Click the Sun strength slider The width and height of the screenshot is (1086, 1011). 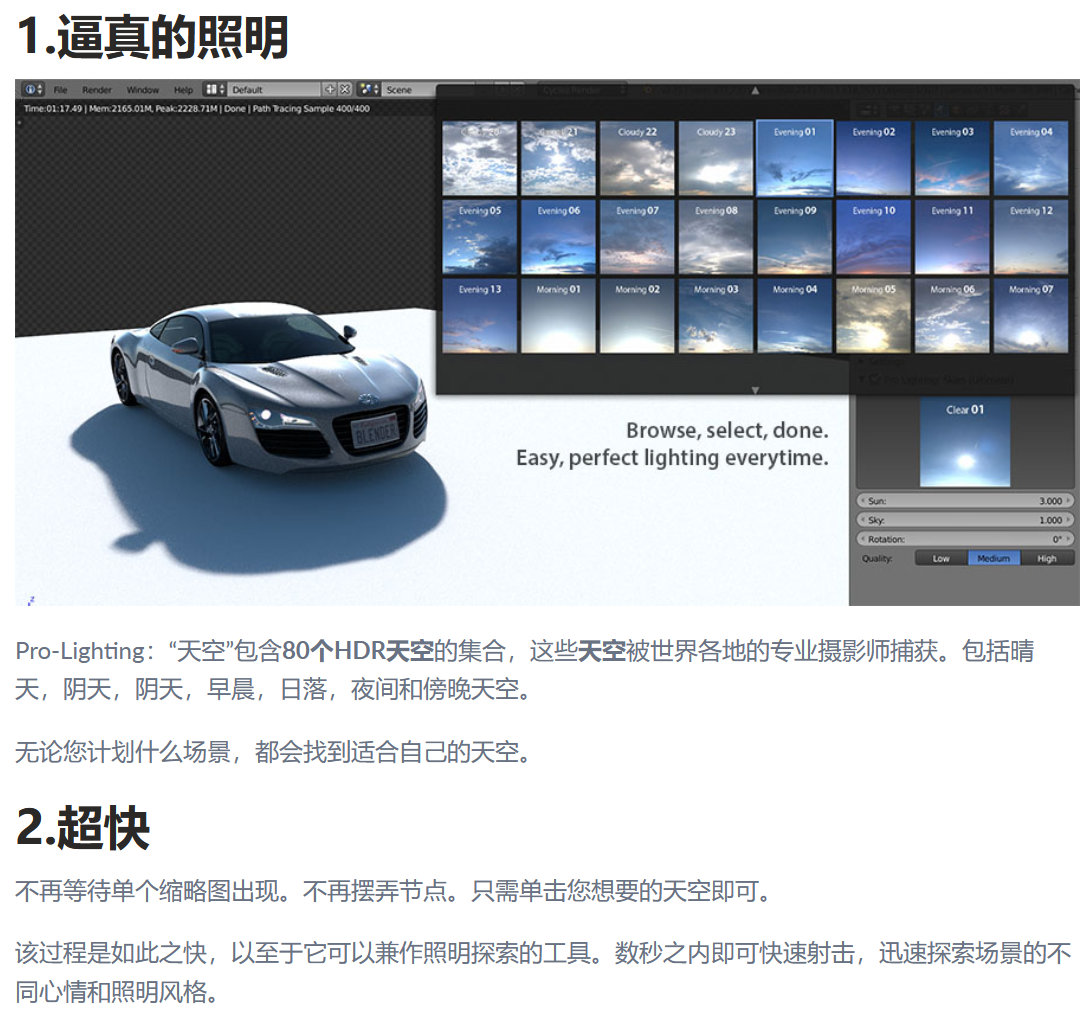coord(965,501)
